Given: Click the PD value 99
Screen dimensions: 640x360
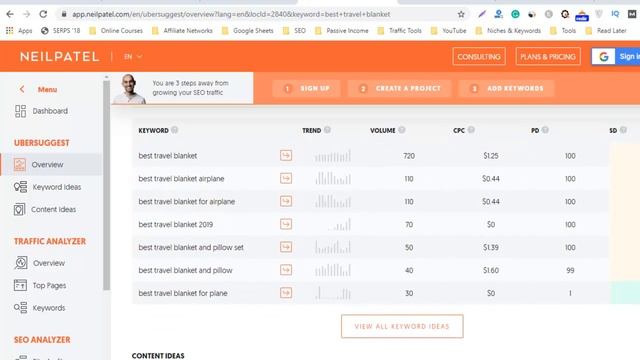Looking at the screenshot, I should pyautogui.click(x=570, y=270).
